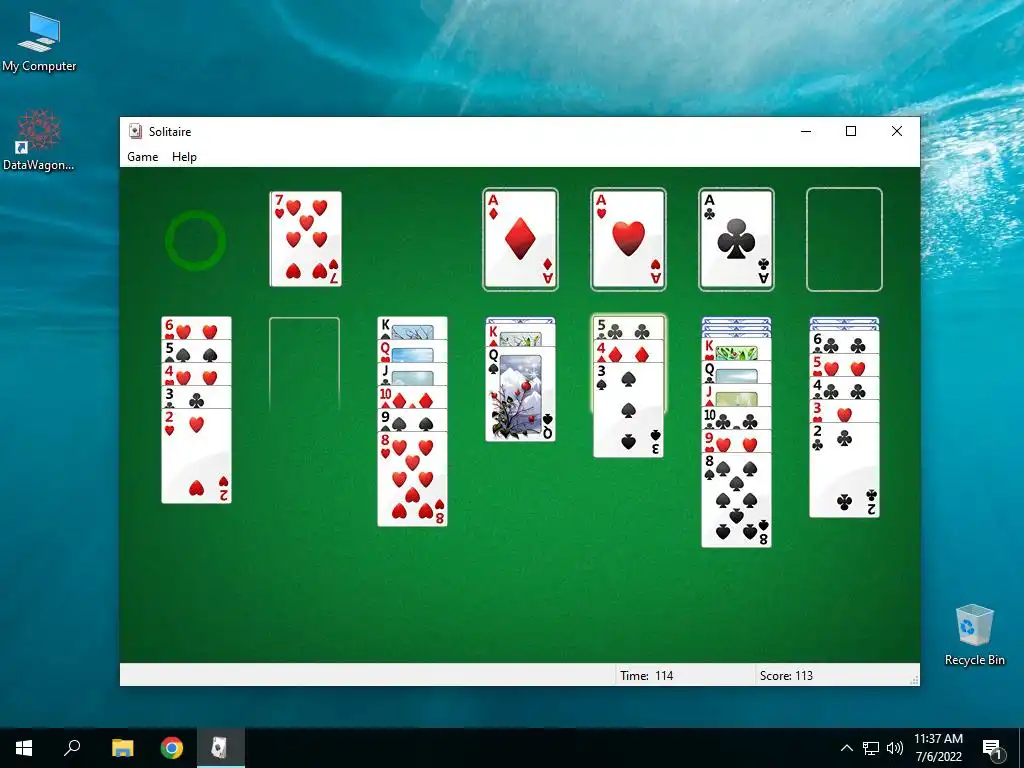
Task: Select the 5 of hearts in last column
Action: [844, 366]
